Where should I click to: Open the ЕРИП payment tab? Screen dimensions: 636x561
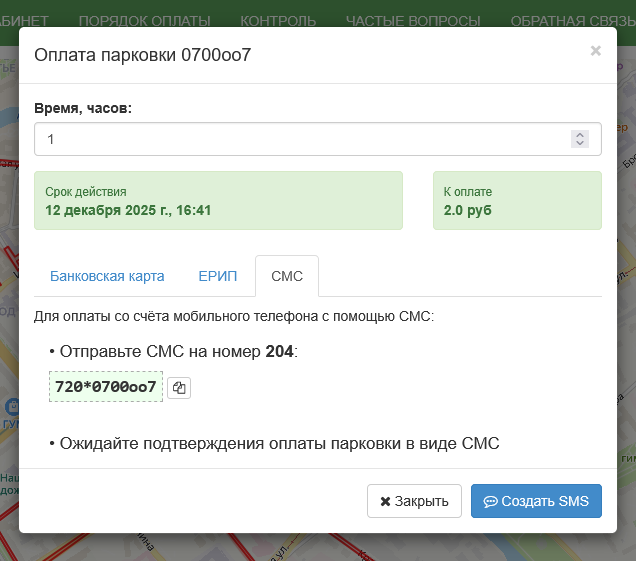pyautogui.click(x=217, y=276)
